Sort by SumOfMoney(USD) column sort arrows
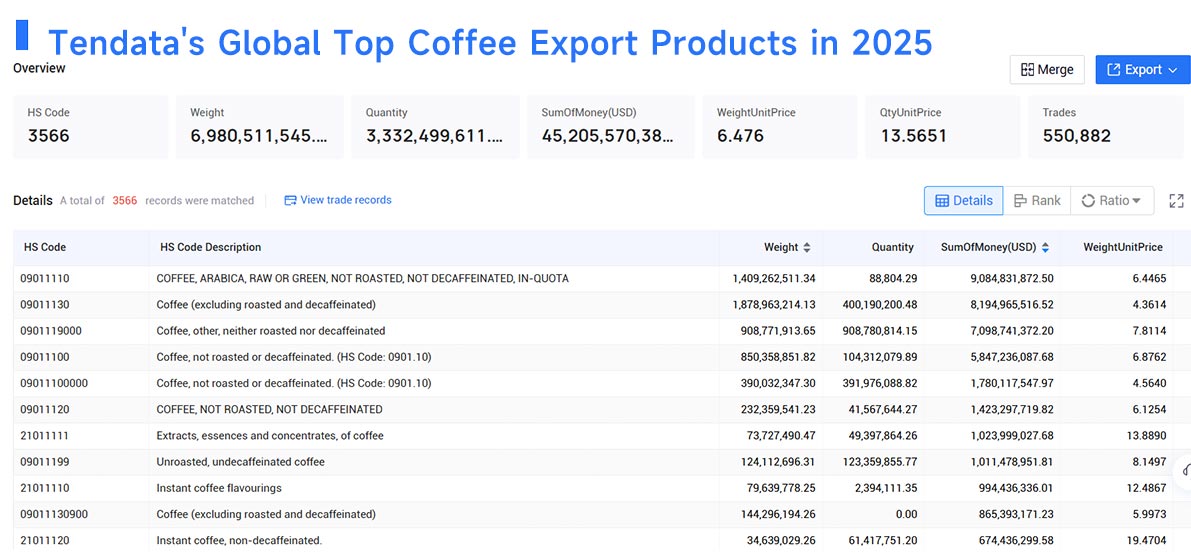 coord(1045,248)
